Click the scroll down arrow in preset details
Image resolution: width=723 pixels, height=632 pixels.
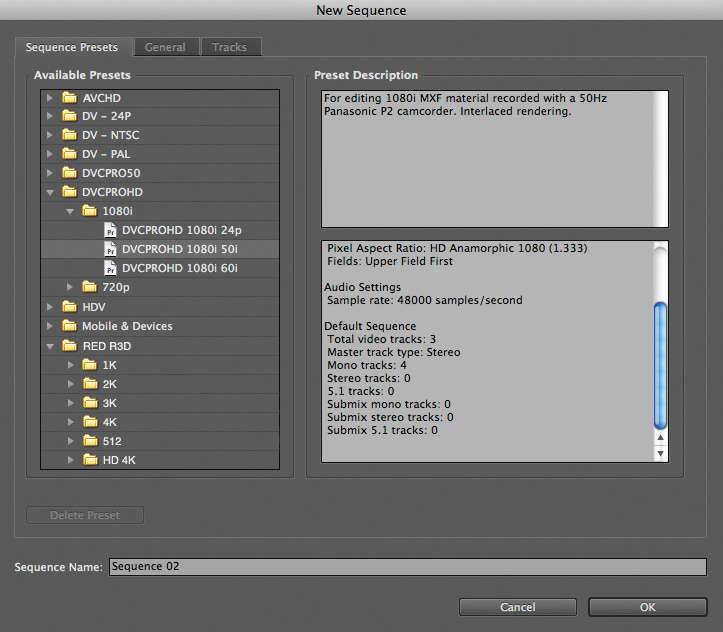(x=660, y=454)
